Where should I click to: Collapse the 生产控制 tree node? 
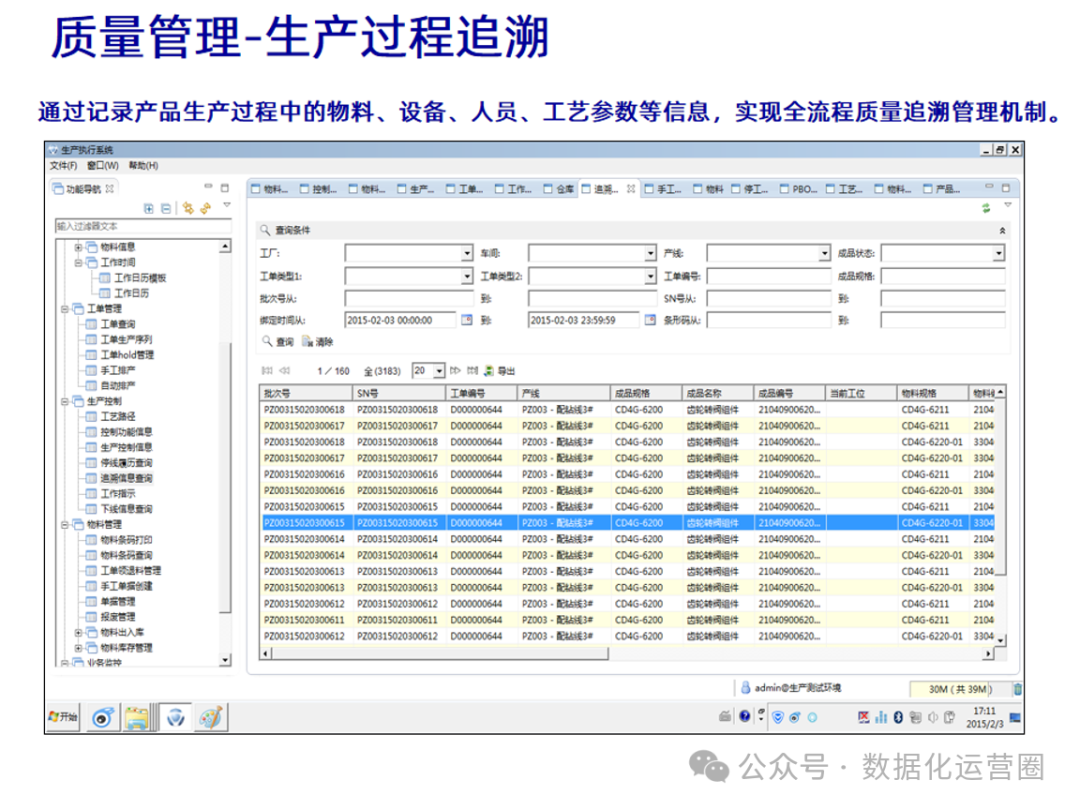65,402
